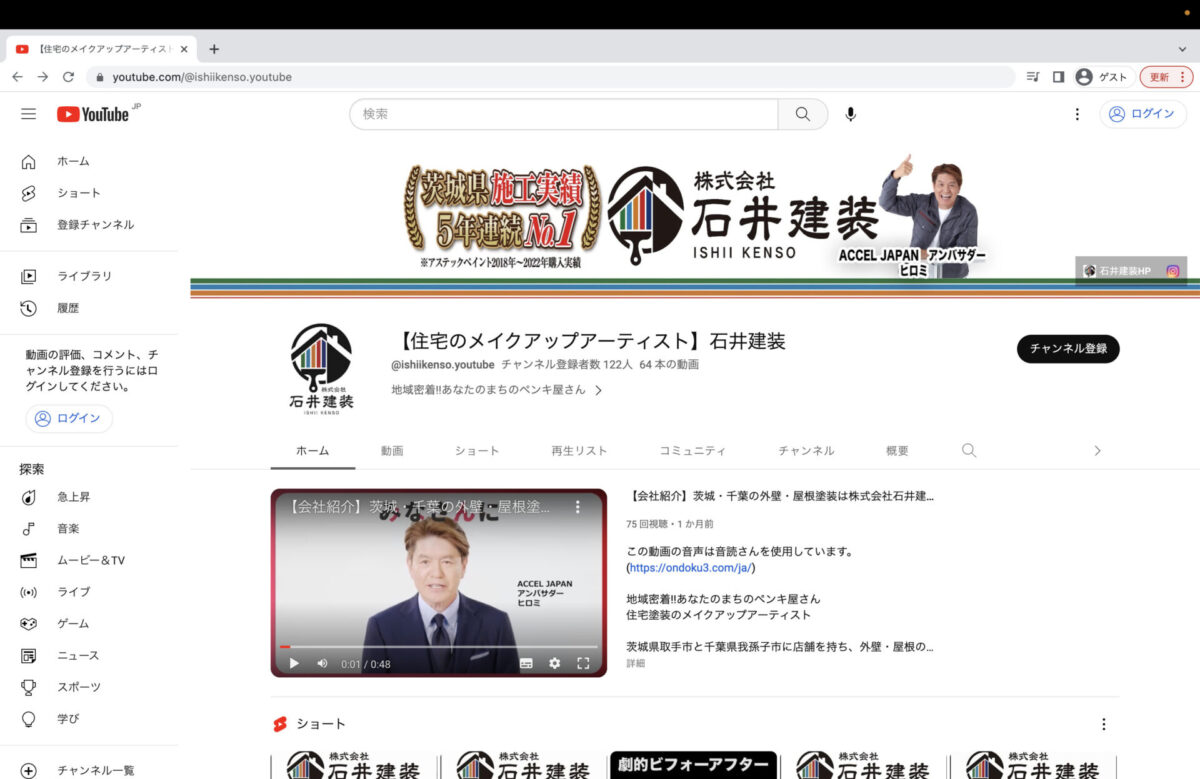Open video player settings gear
1200x779 pixels.
click(554, 663)
